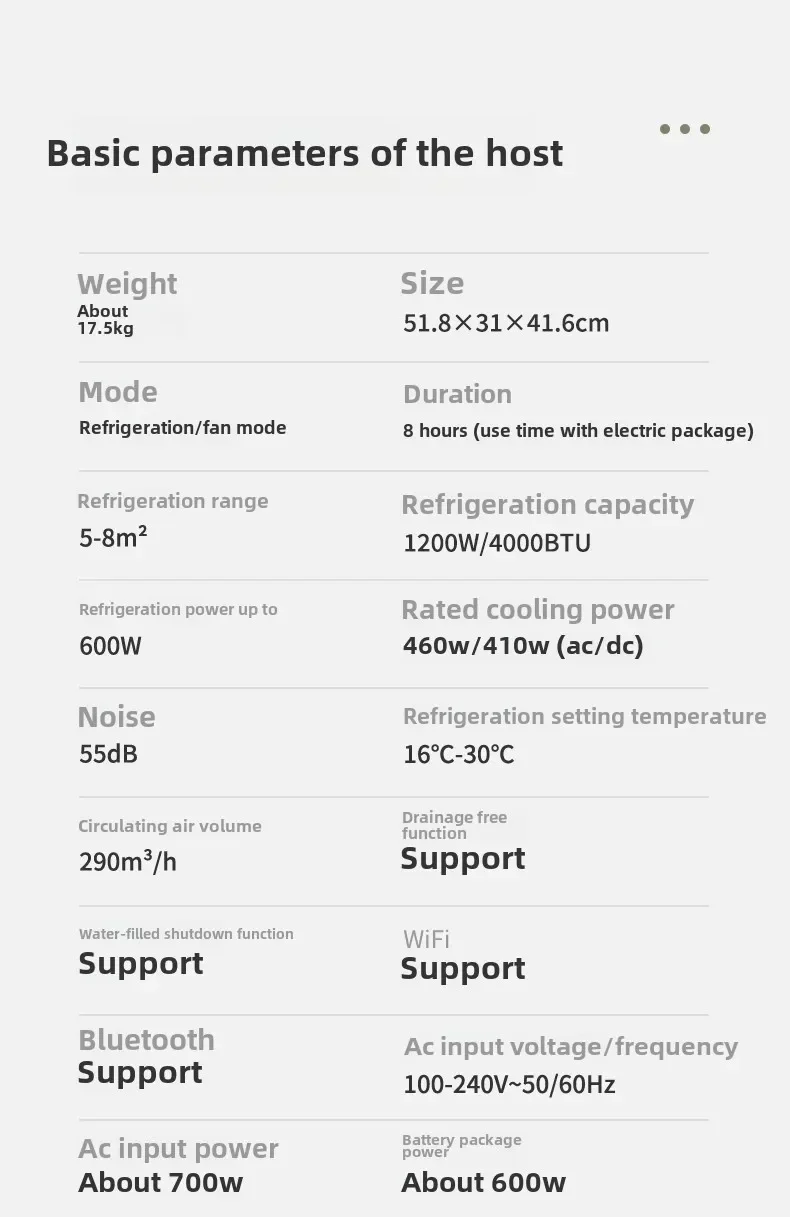Click the Bluetooth label
Image resolution: width=790 pixels, height=1217 pixels.
pyautogui.click(x=146, y=1040)
